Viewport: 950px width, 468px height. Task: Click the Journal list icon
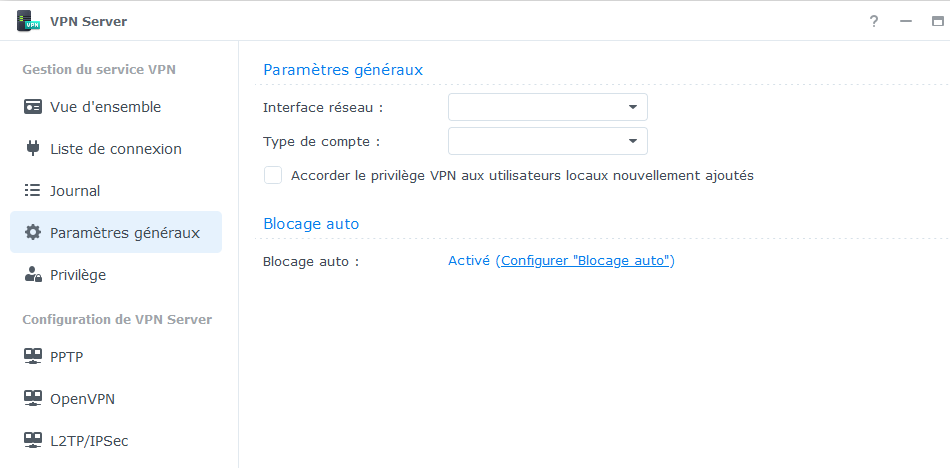tap(33, 191)
